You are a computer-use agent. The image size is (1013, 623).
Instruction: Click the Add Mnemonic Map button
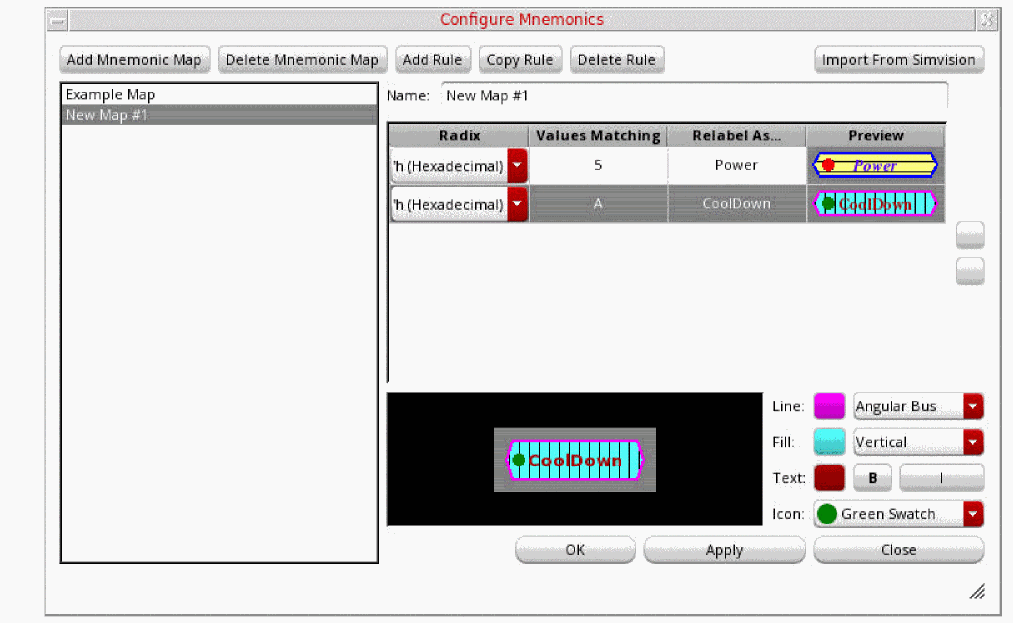click(134, 60)
